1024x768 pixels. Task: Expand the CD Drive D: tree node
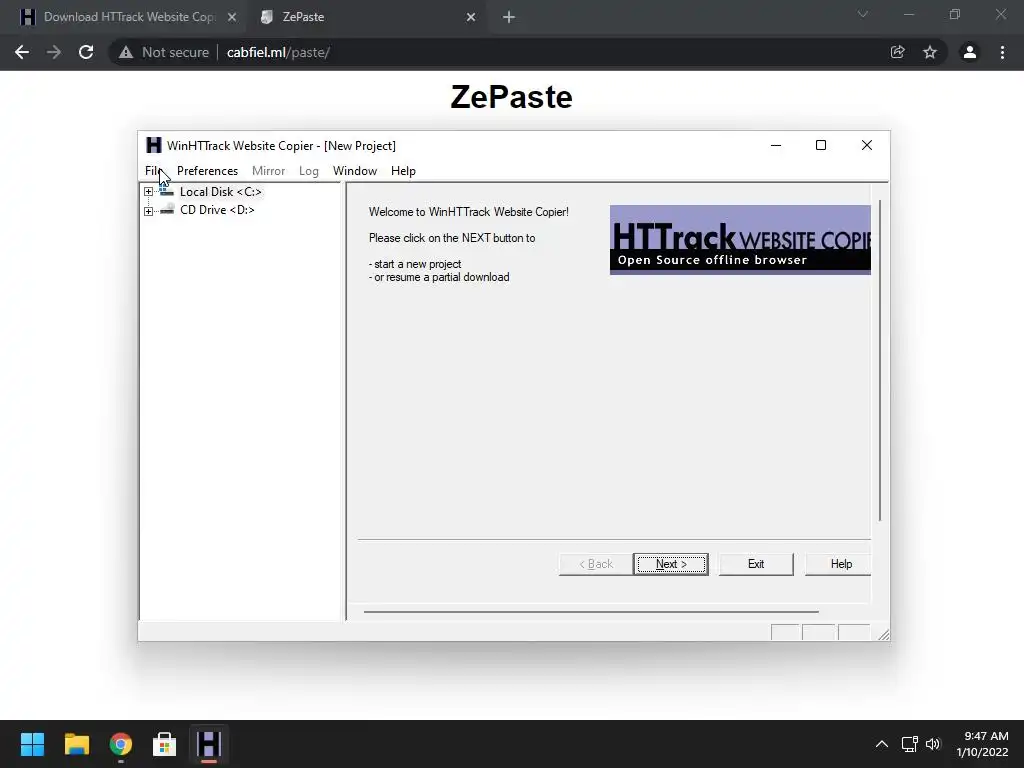[x=148, y=211]
